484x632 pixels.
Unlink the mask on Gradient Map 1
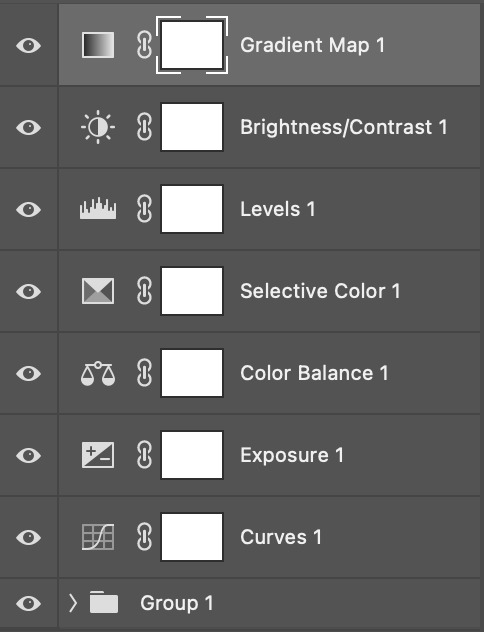coord(144,45)
